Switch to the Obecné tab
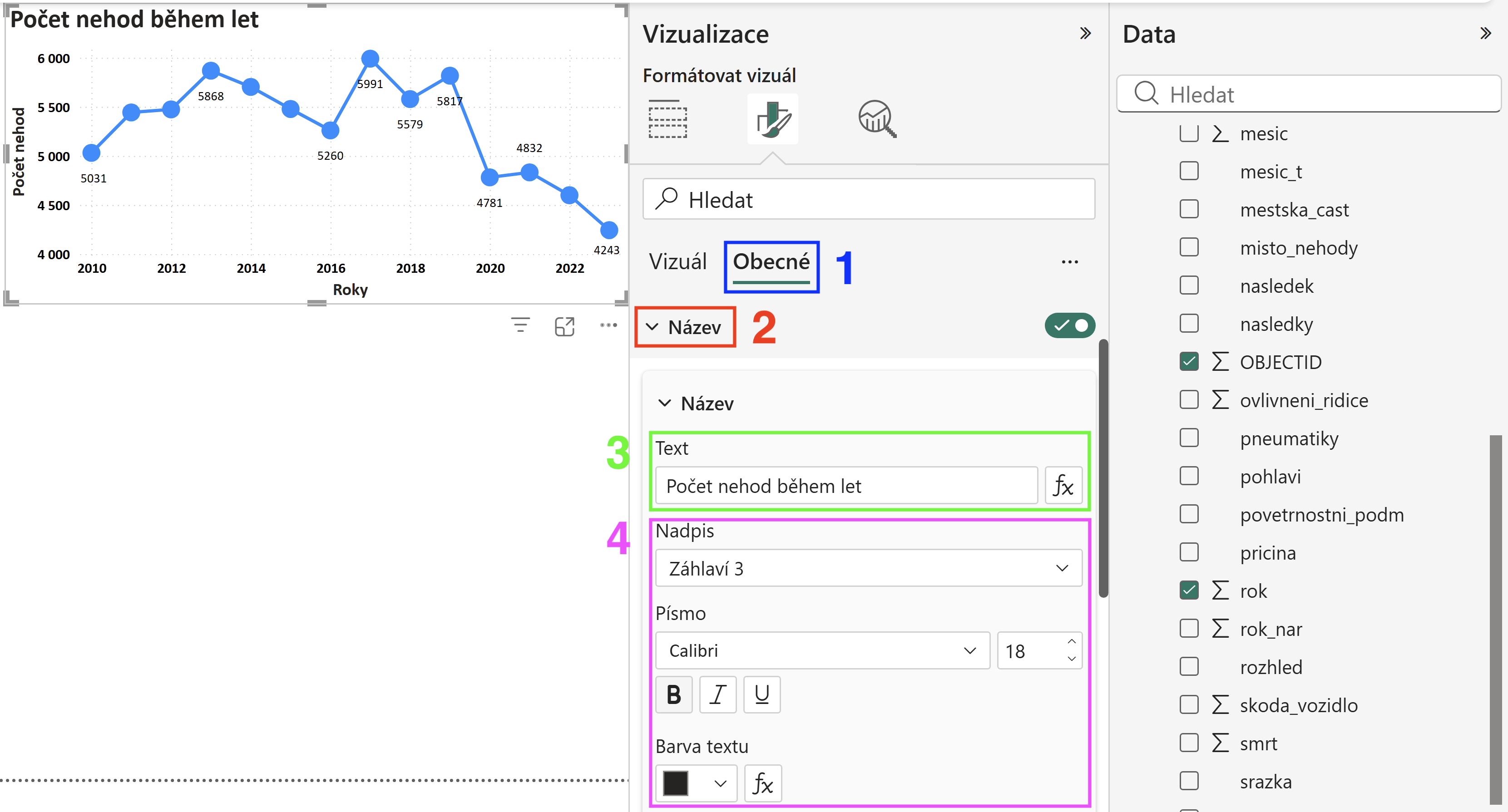 (771, 261)
